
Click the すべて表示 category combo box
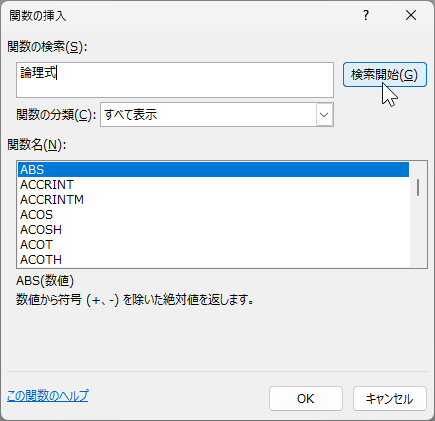[x=217, y=115]
